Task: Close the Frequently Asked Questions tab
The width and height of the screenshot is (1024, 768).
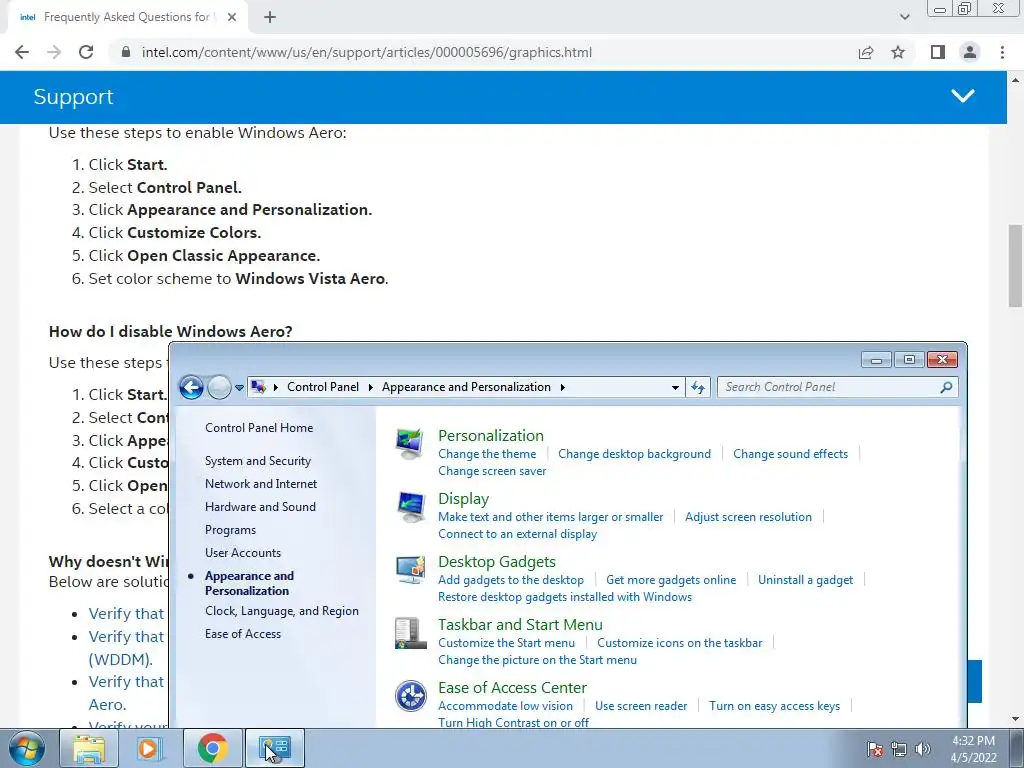Action: [232, 17]
